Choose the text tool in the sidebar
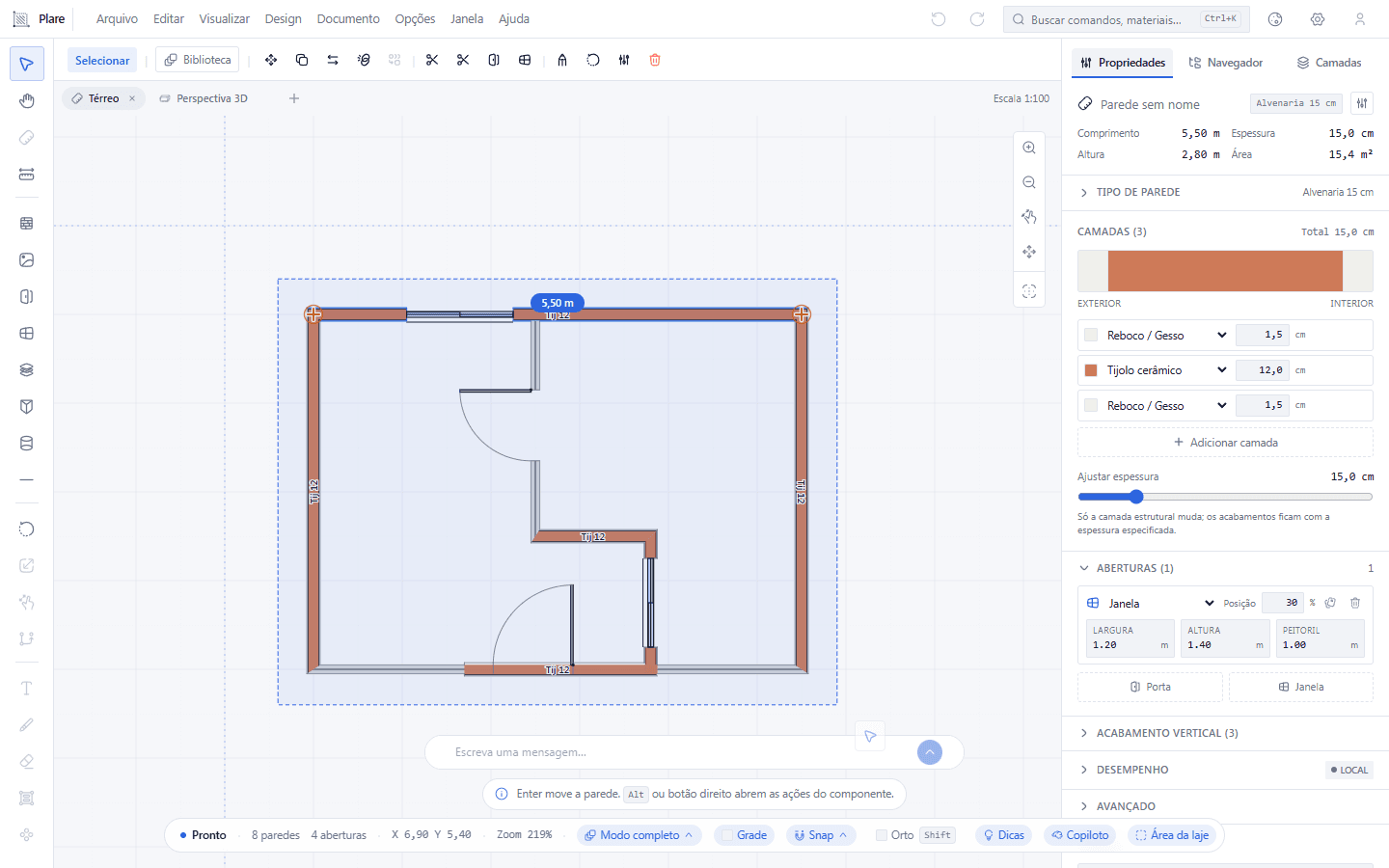This screenshot has height=868, width=1389. tap(27, 689)
